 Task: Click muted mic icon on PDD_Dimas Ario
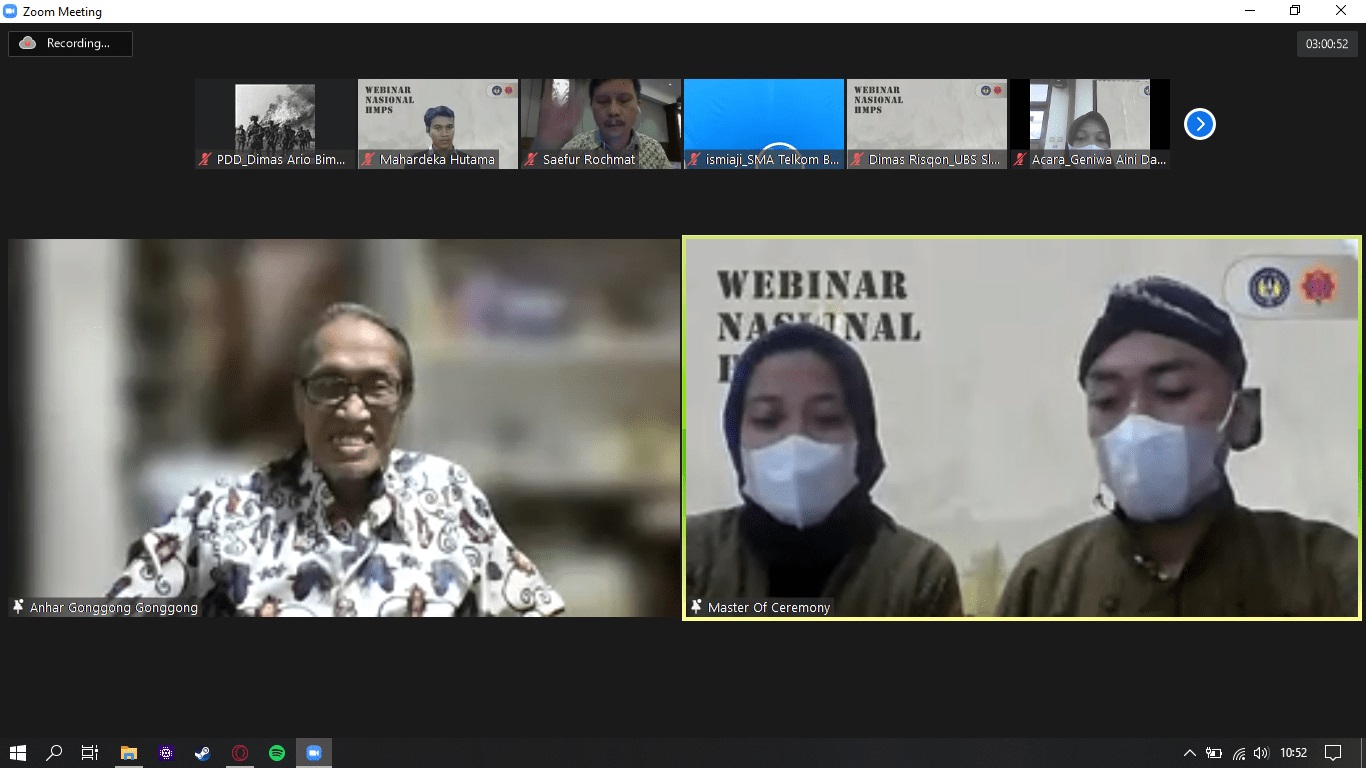(x=205, y=159)
